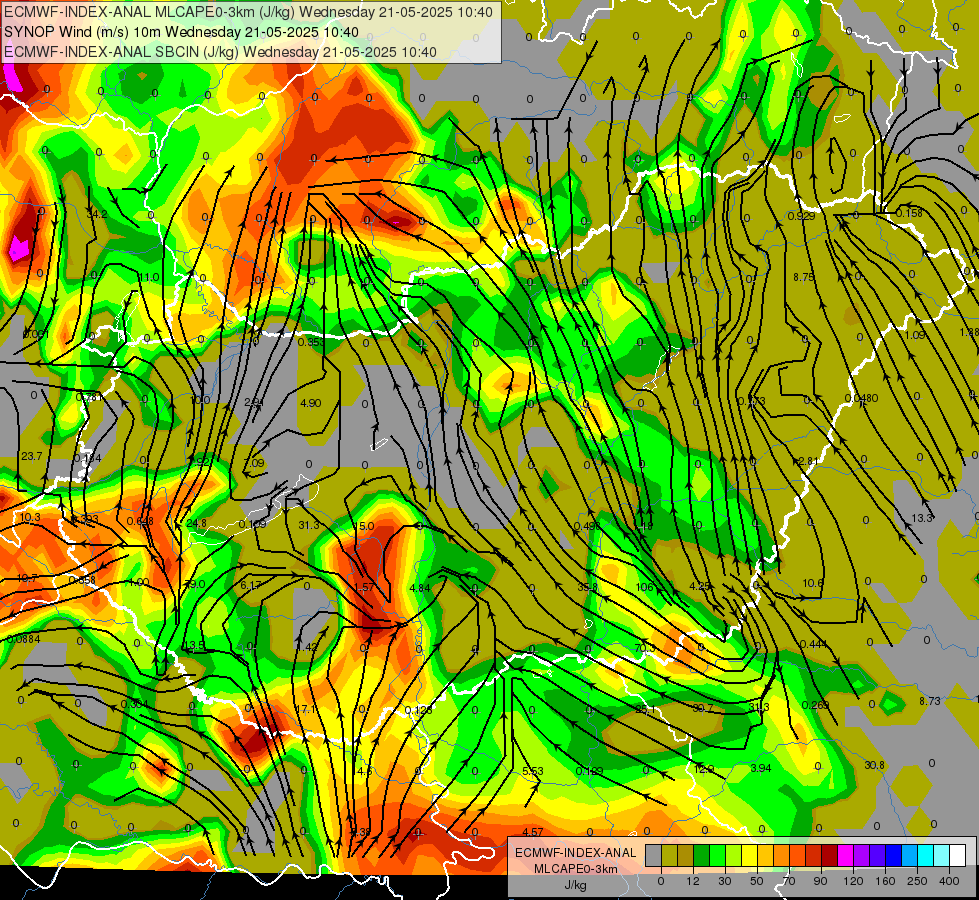Click the SBCIN title line in header

[220, 52]
